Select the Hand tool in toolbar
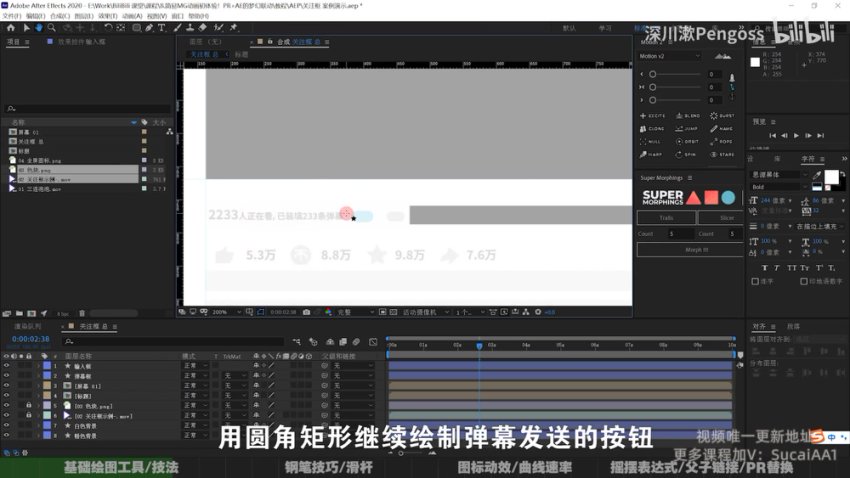This screenshot has height=478, width=850. (x=39, y=27)
